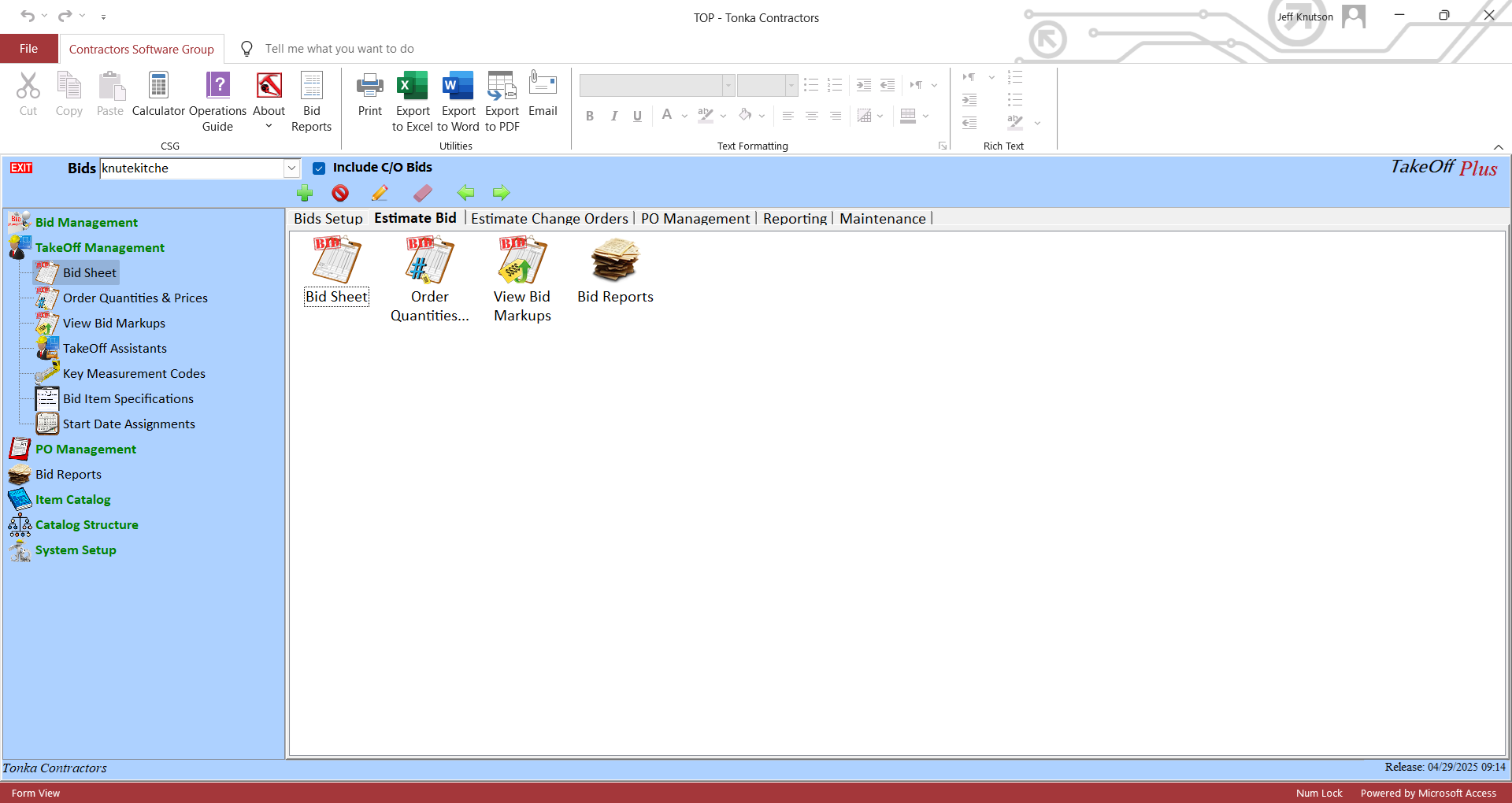Viewport: 1512px width, 803px height.
Task: Open the font size dropdown
Action: 791,85
